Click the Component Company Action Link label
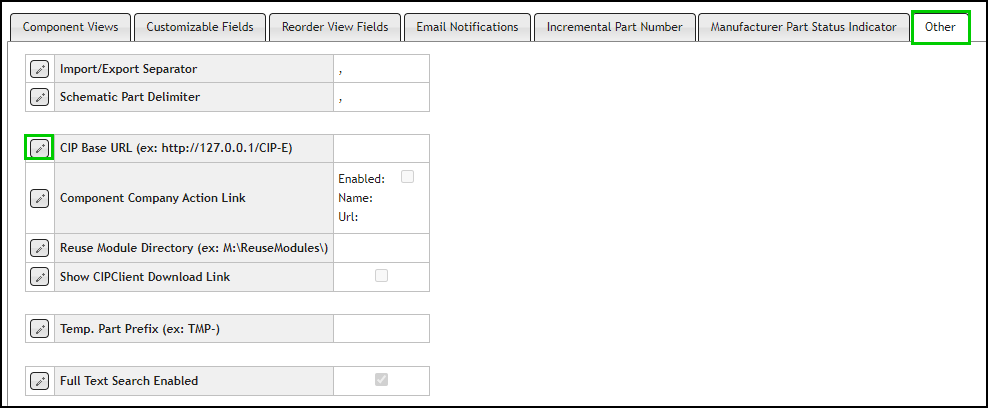Image resolution: width=988 pixels, height=408 pixels. pos(153,198)
